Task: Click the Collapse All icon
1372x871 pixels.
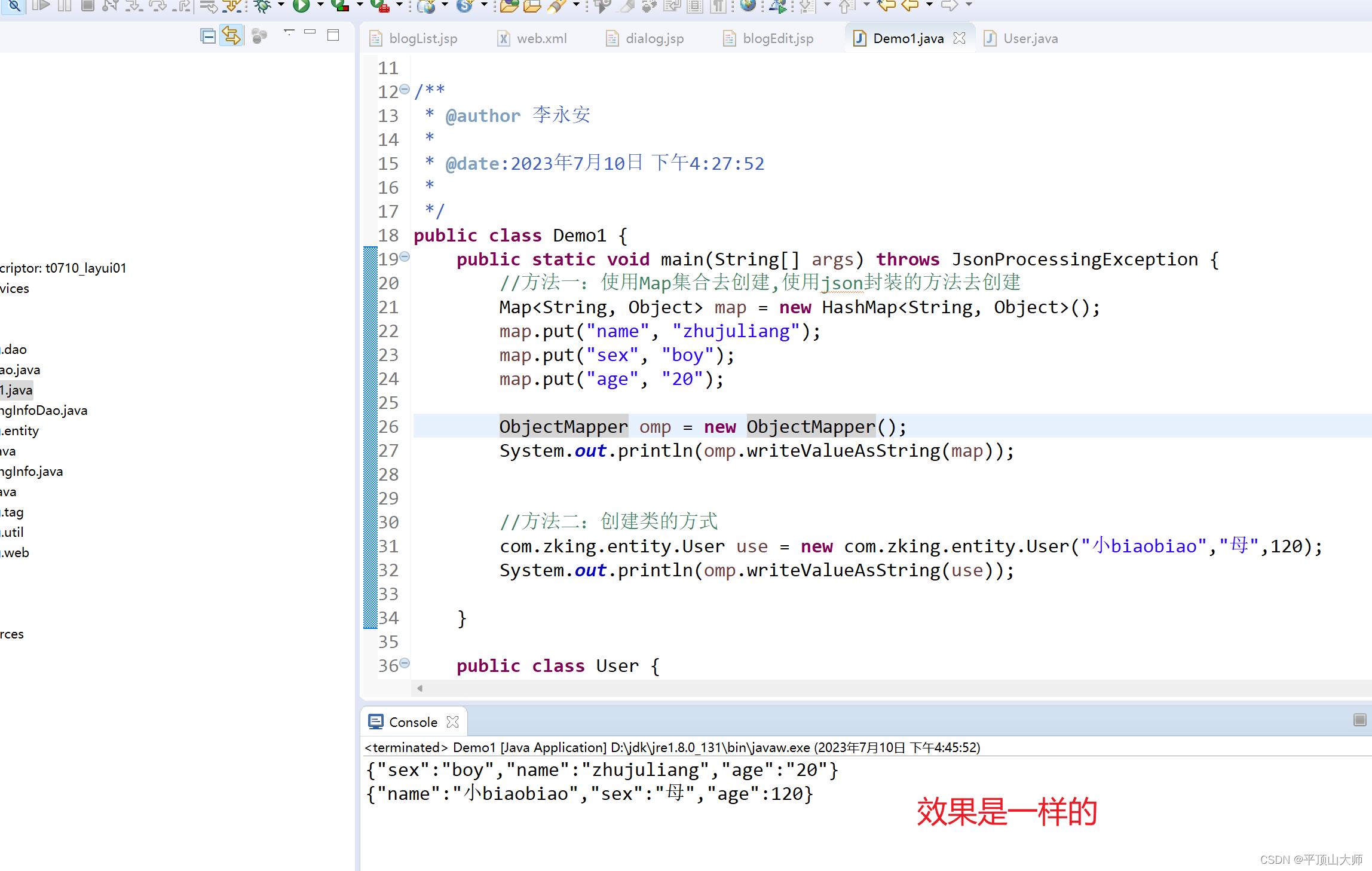Action: (207, 36)
